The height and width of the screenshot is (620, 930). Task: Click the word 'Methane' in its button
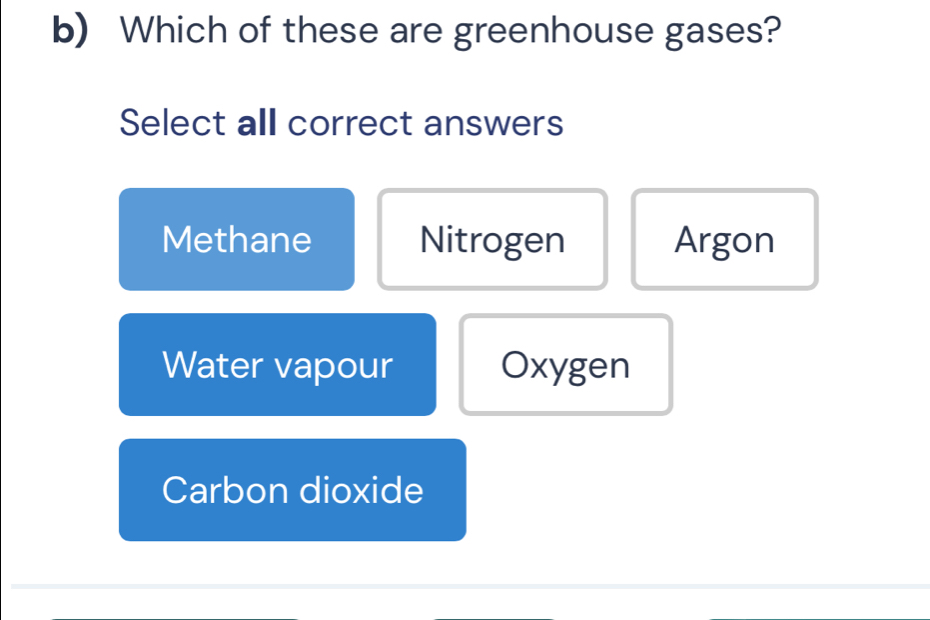click(237, 240)
